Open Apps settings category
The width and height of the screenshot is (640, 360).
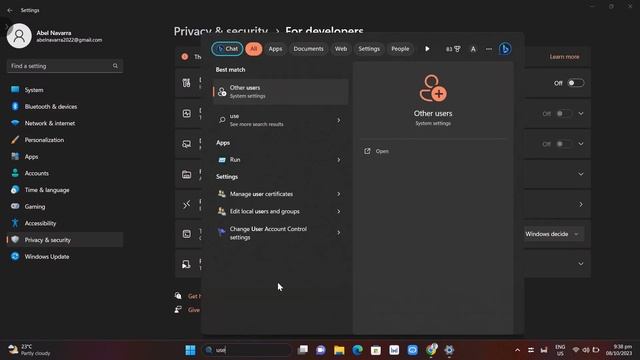click(65, 157)
